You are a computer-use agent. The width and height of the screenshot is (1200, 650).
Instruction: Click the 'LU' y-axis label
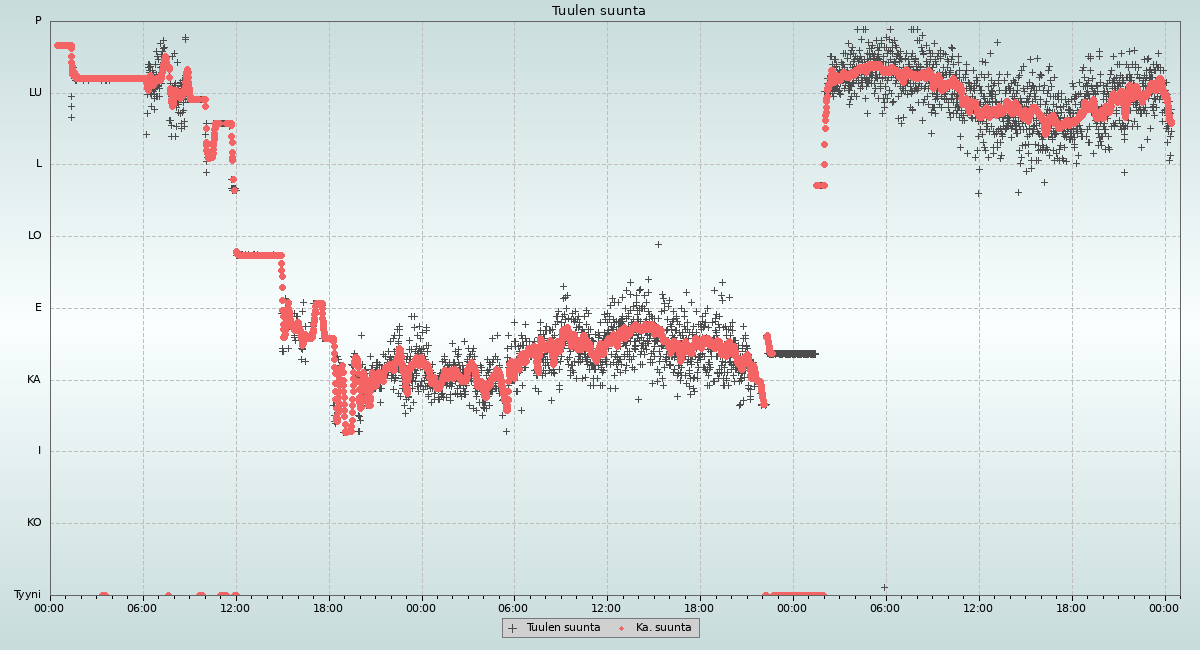coord(35,92)
